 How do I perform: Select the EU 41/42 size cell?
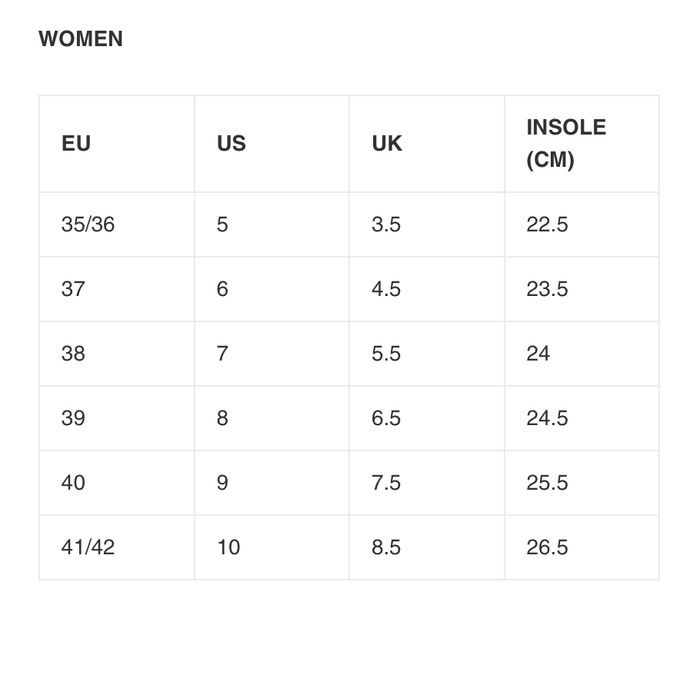tap(88, 547)
